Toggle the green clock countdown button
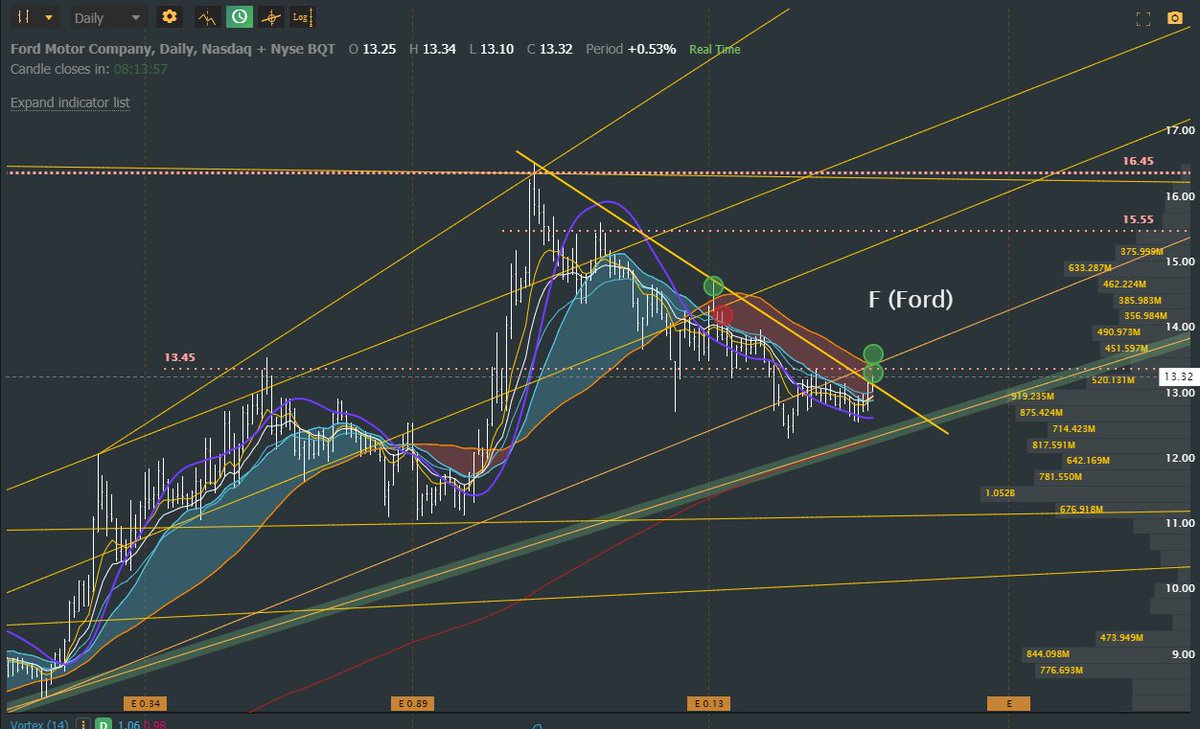The image size is (1200, 729). pos(239,17)
